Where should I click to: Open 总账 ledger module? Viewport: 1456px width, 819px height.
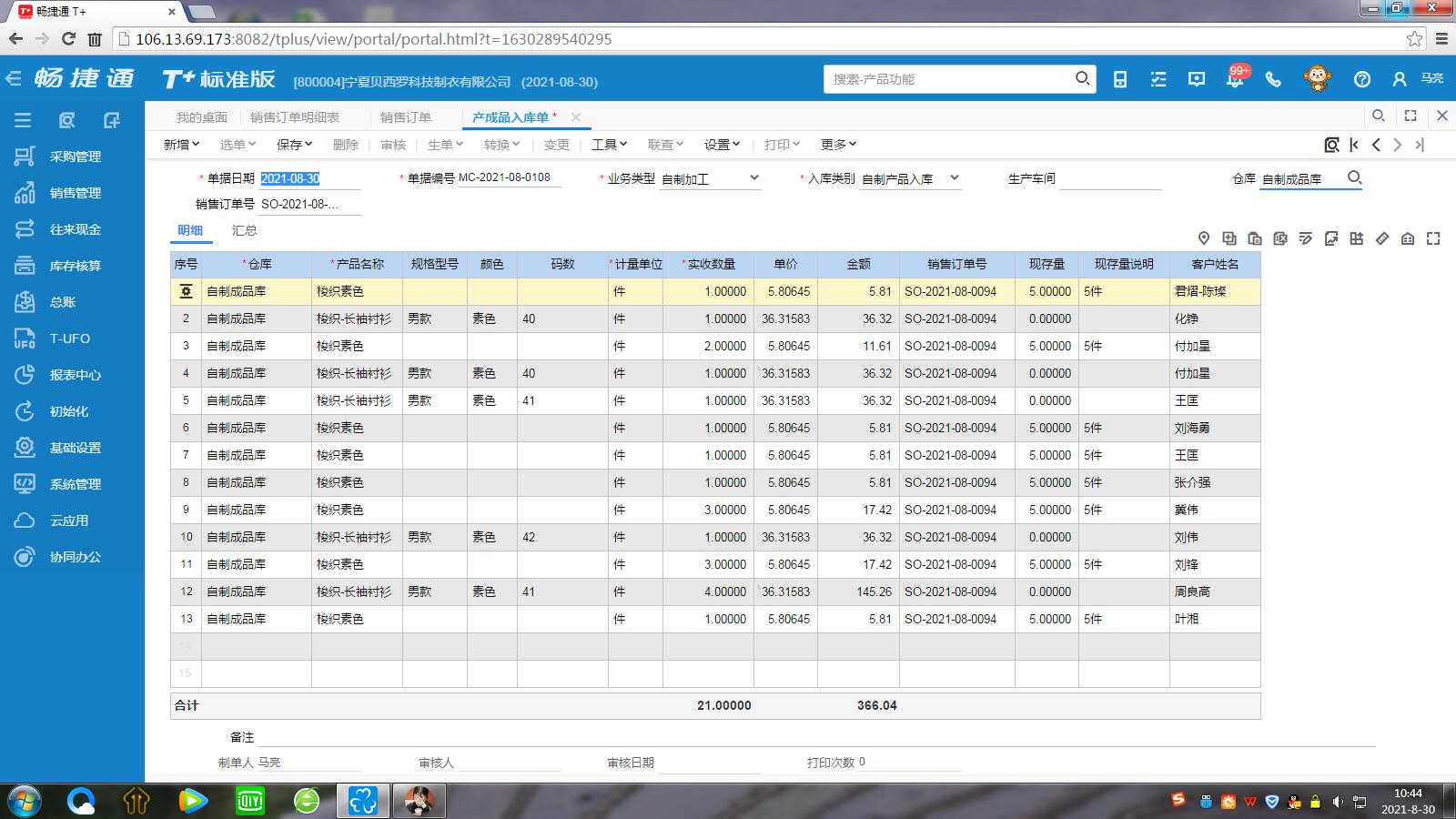click(63, 302)
